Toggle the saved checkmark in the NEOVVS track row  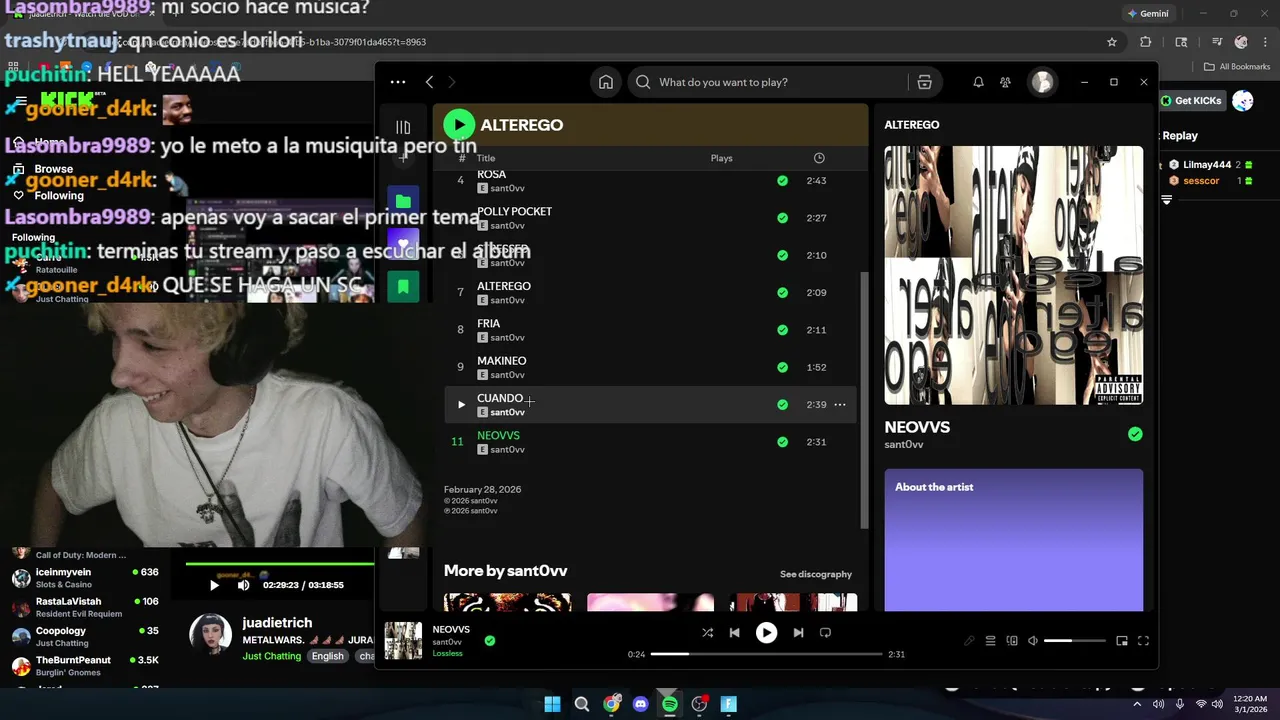pos(782,442)
